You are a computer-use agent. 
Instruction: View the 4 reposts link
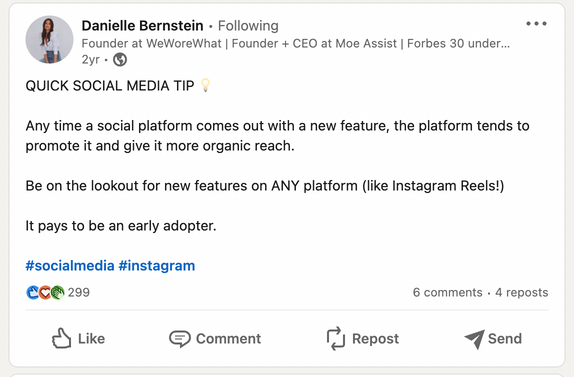[x=522, y=292]
